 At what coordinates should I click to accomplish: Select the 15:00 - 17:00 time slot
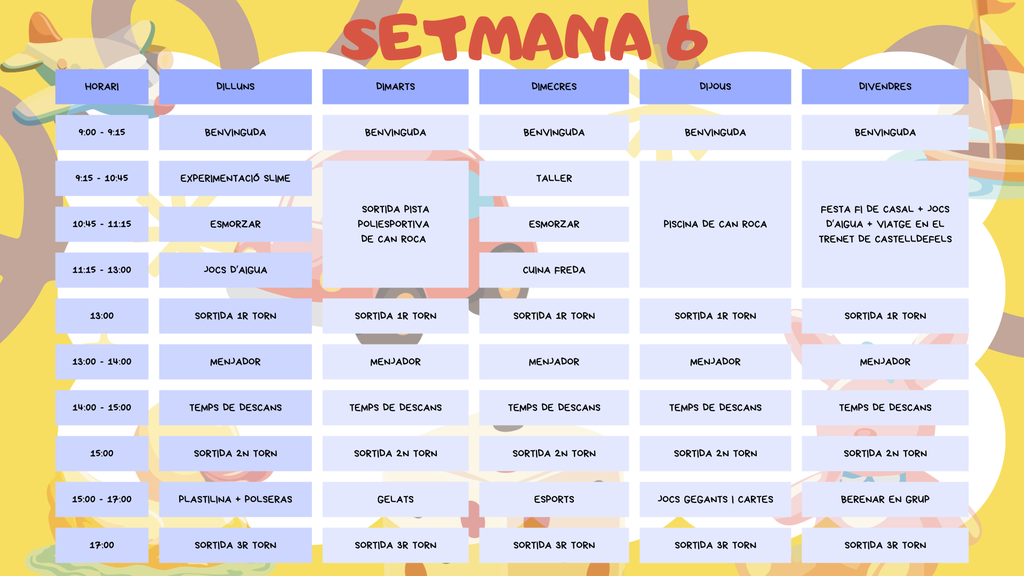[x=101, y=499]
